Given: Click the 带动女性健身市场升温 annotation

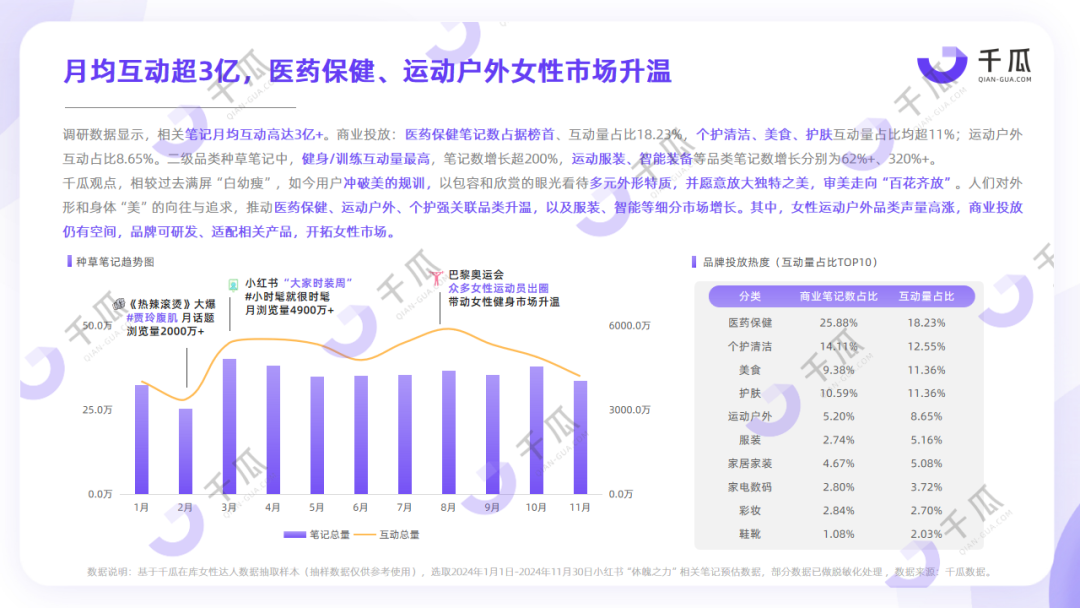Looking at the screenshot, I should pyautogui.click(x=503, y=302).
